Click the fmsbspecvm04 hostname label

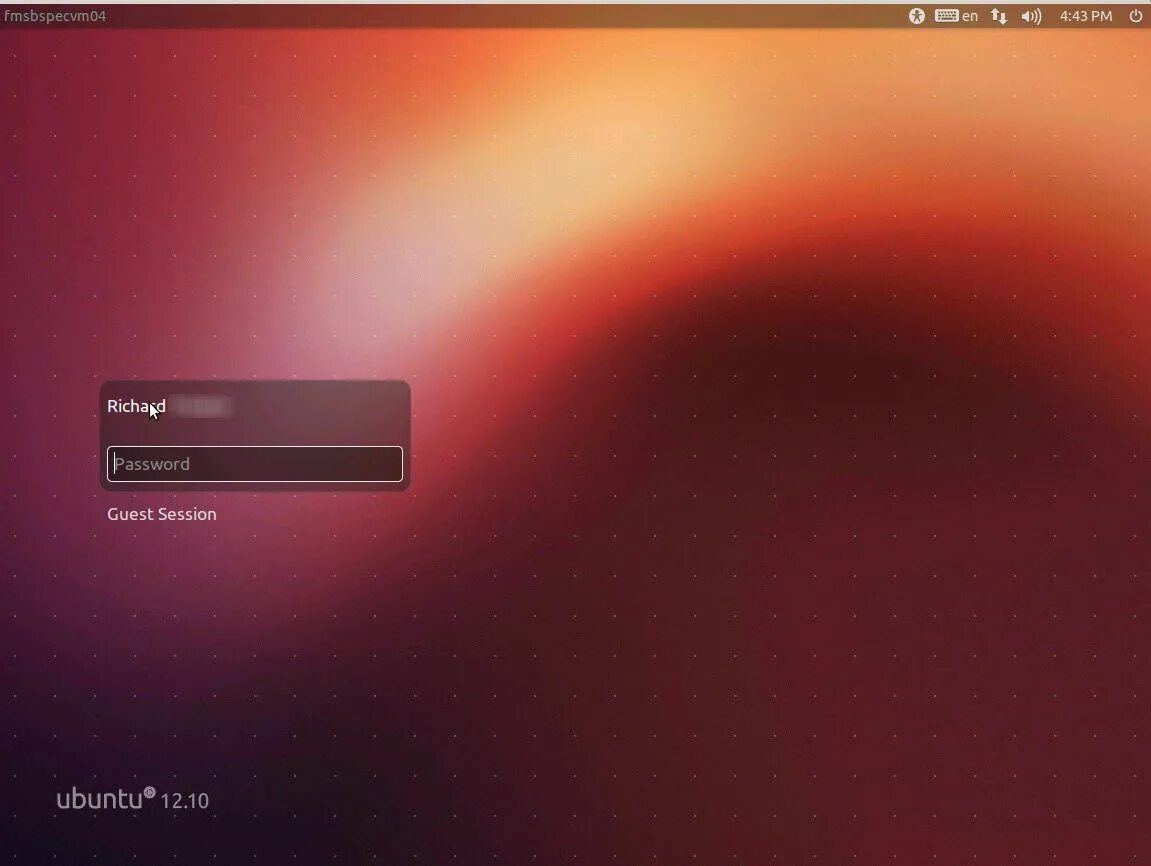point(55,15)
